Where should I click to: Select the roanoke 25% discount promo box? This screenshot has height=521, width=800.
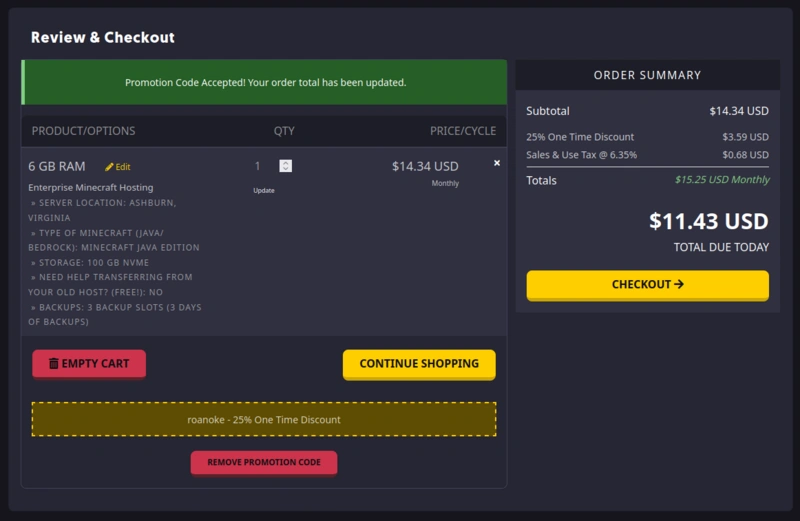(264, 420)
